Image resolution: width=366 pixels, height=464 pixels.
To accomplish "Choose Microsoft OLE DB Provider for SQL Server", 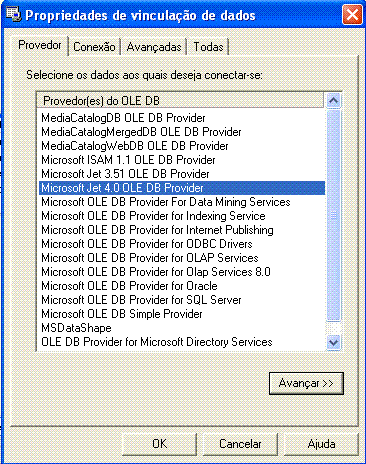I will (141, 300).
